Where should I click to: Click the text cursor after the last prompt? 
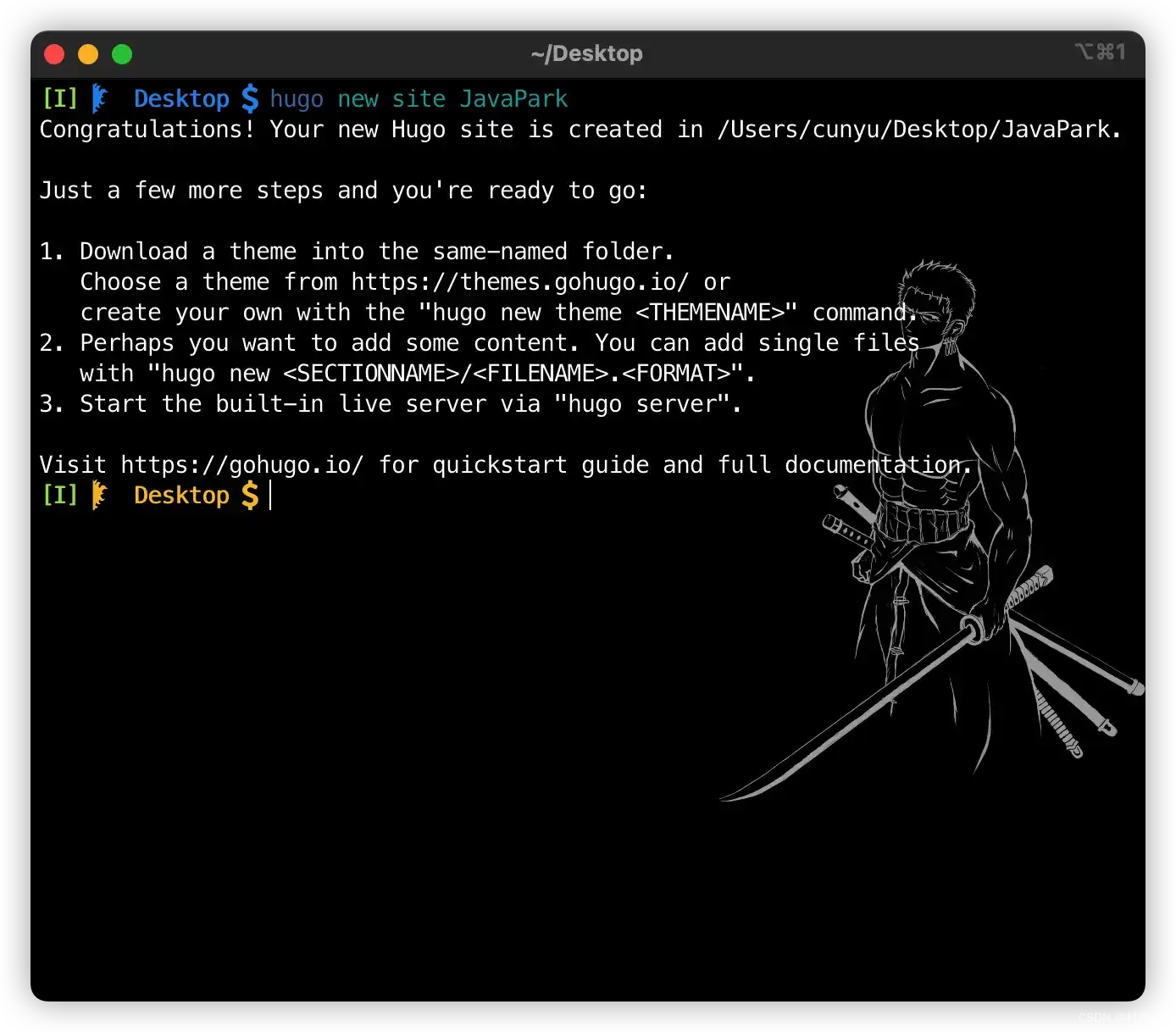click(x=271, y=496)
